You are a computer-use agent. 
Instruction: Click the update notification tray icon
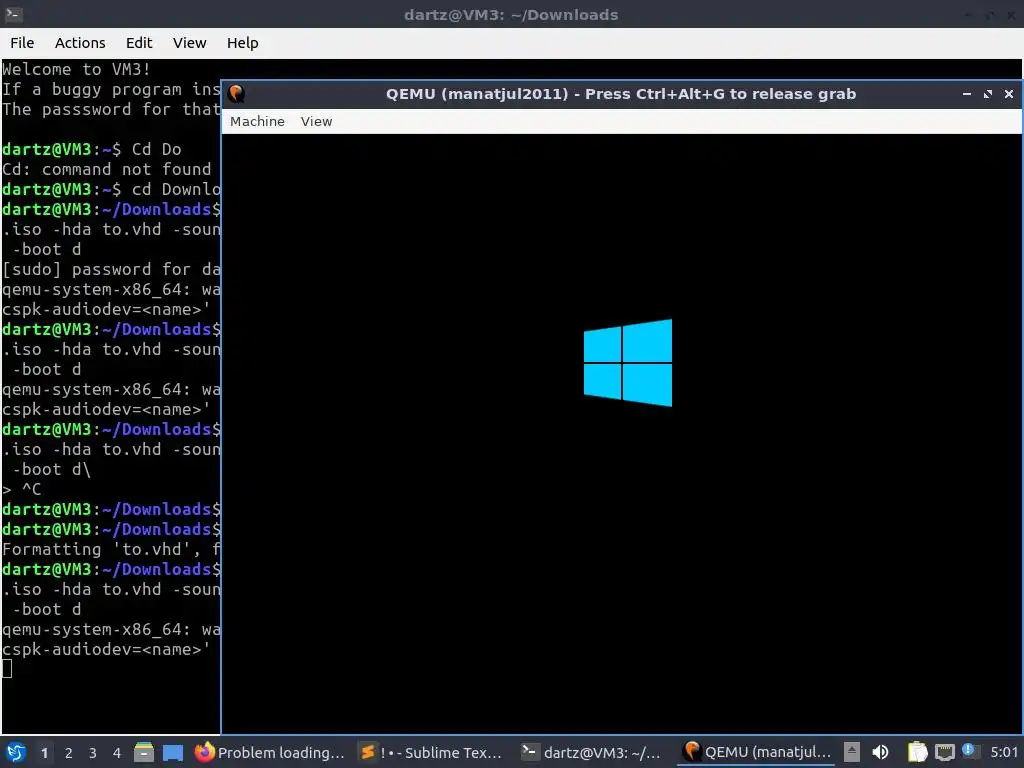pyautogui.click(x=970, y=751)
